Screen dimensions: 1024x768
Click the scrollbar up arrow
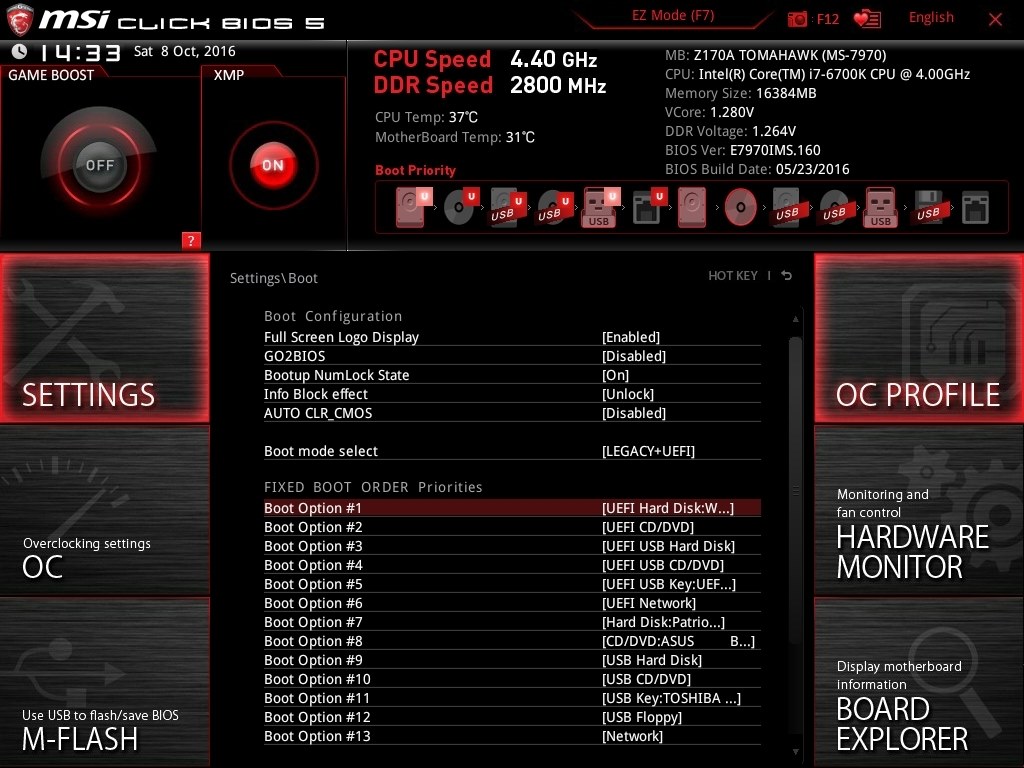pos(795,319)
